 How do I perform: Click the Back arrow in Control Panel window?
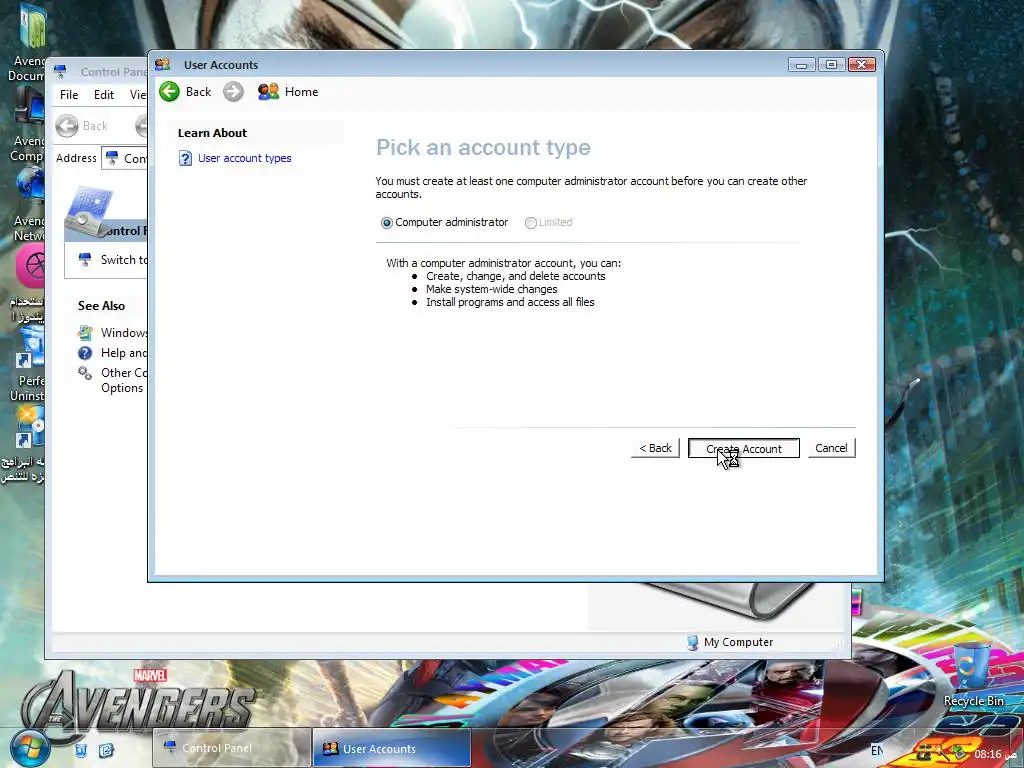[67, 125]
